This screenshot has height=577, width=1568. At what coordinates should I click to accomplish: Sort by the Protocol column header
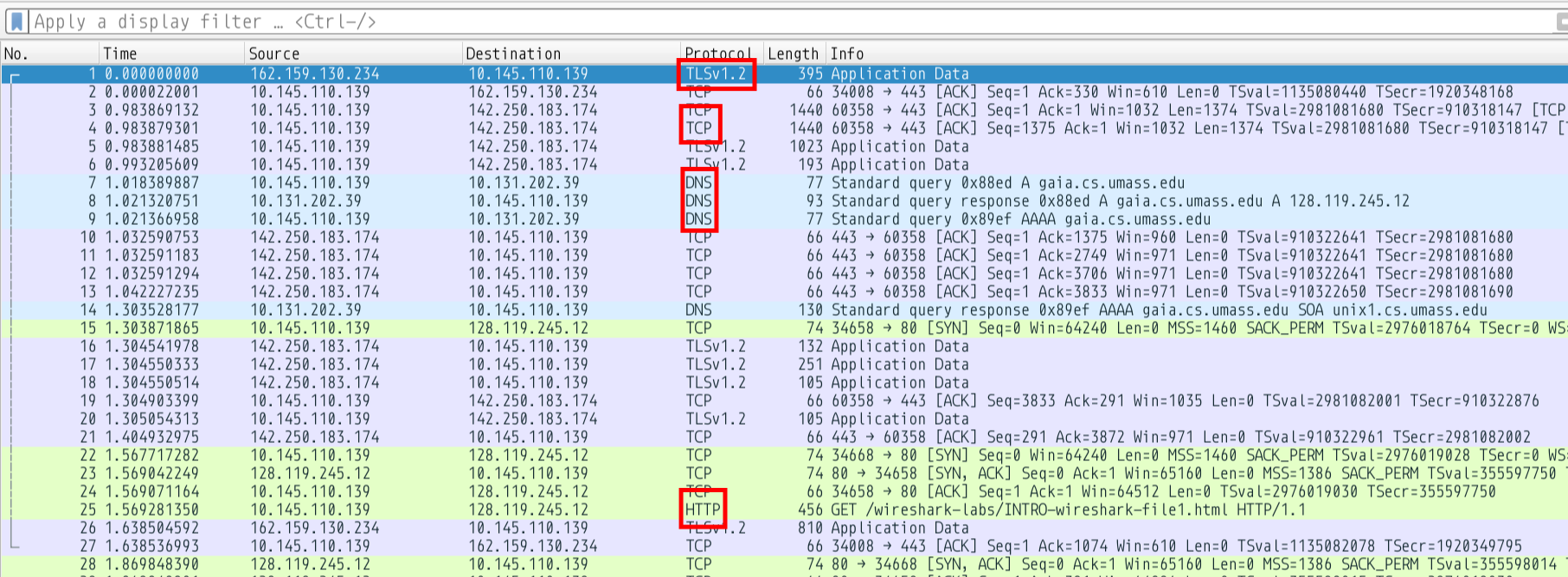(718, 54)
